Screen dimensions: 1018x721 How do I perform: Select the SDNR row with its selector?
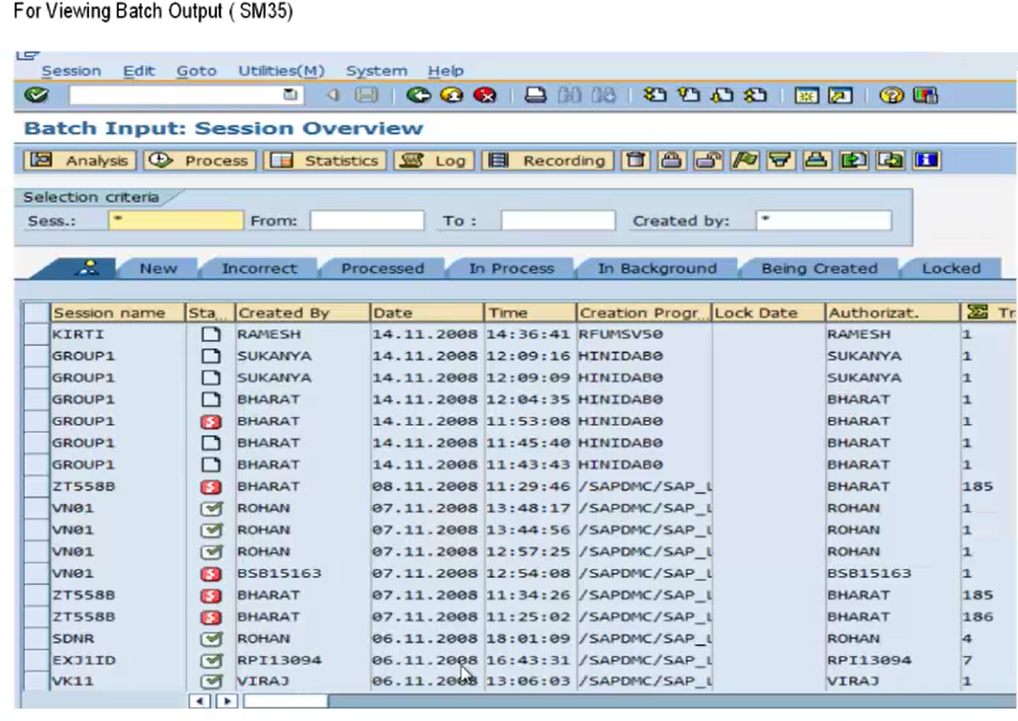point(36,639)
